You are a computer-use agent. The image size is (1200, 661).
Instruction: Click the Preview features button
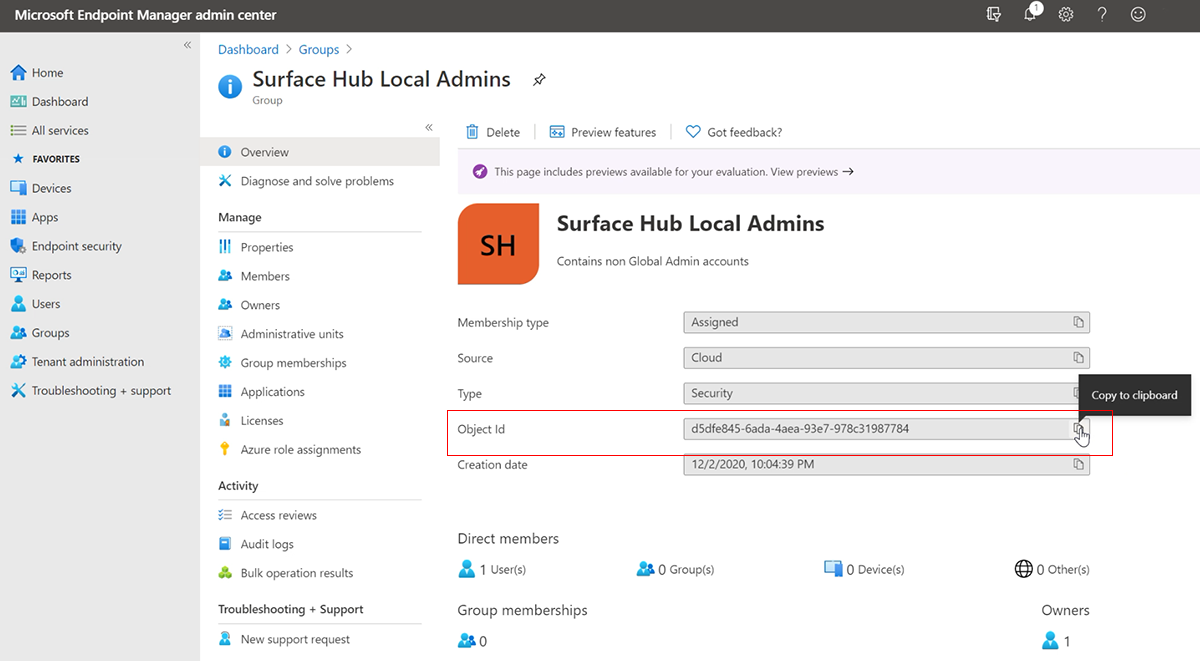point(603,132)
